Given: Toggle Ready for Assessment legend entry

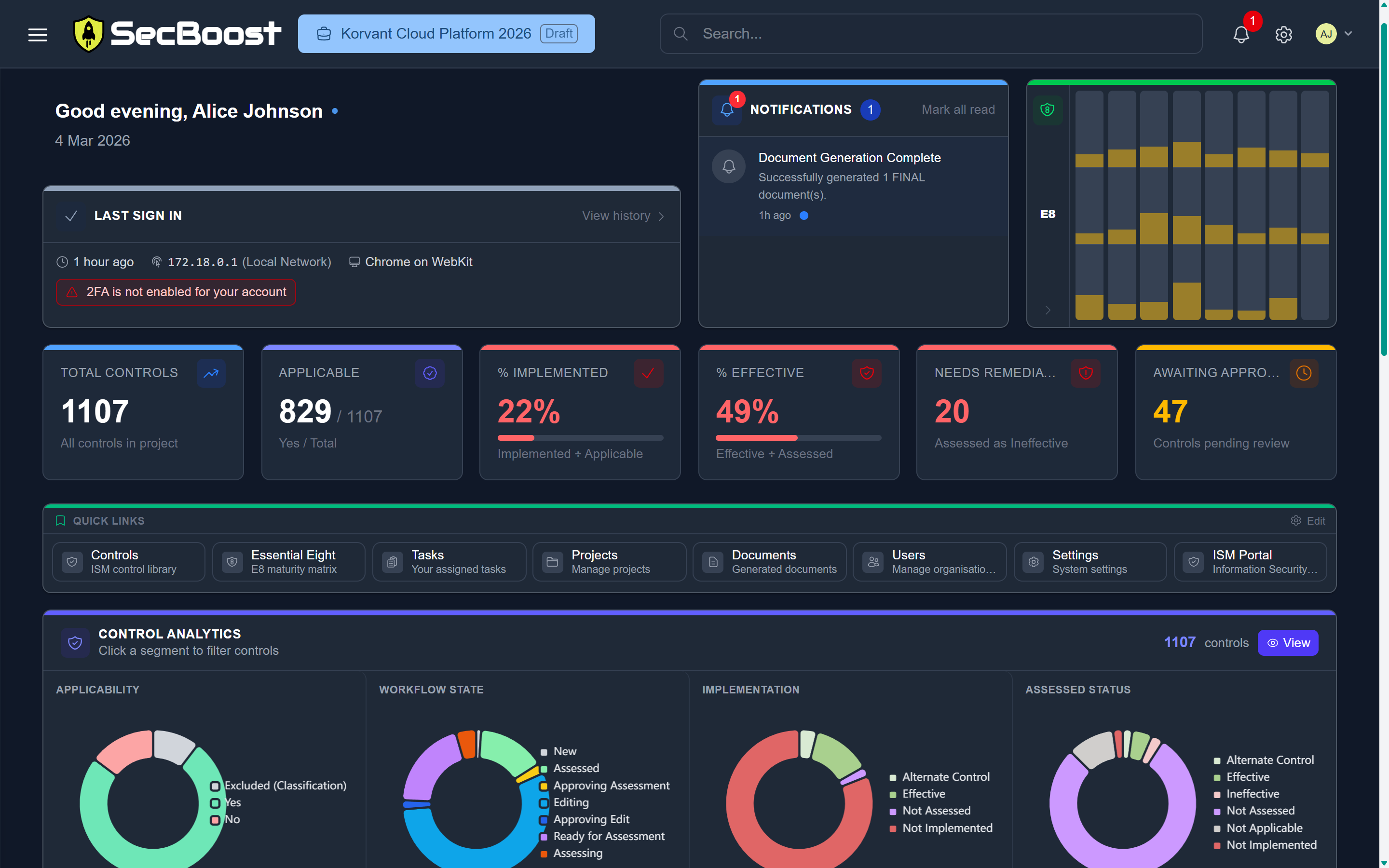Looking at the screenshot, I should (603, 837).
